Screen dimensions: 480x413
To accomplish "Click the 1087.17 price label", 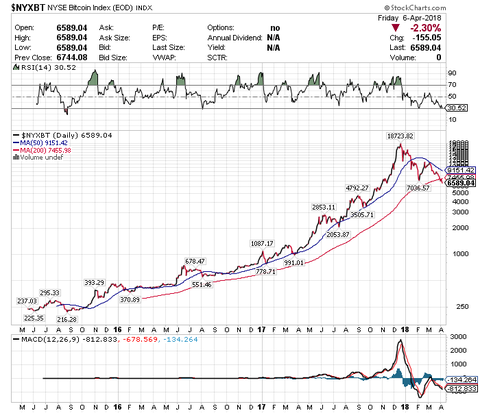I will (262, 244).
